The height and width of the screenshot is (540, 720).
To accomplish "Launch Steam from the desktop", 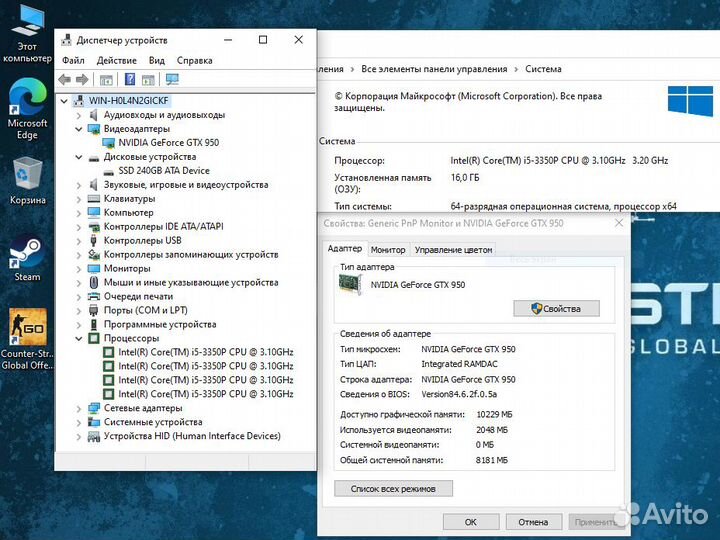I will click(x=27, y=257).
